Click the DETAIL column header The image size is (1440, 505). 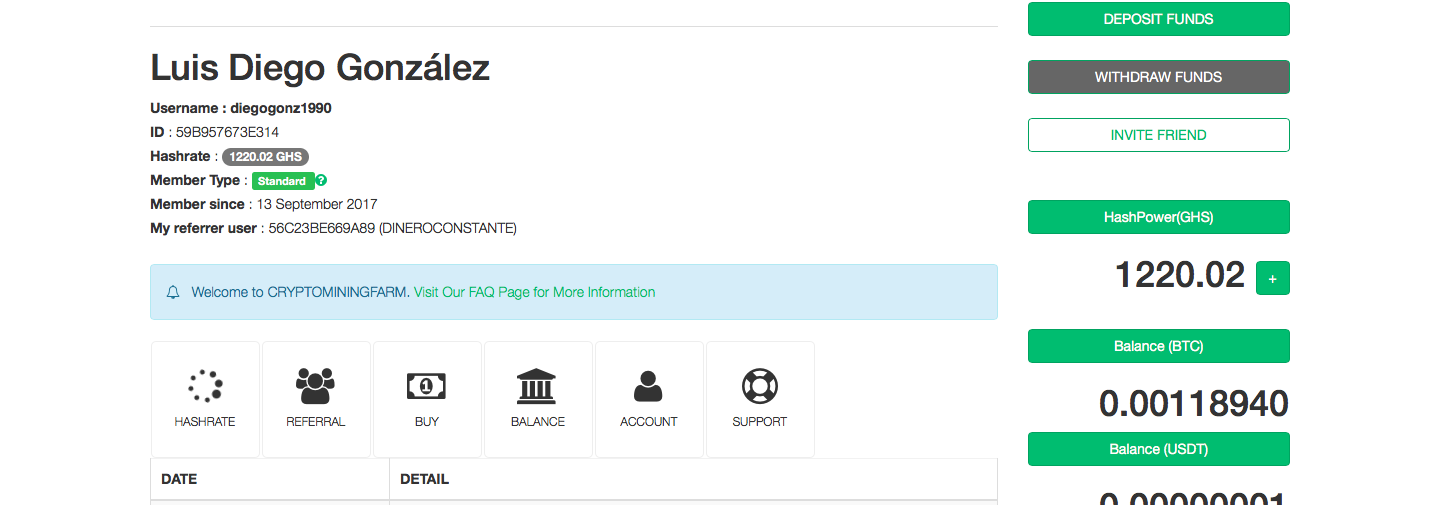click(424, 479)
